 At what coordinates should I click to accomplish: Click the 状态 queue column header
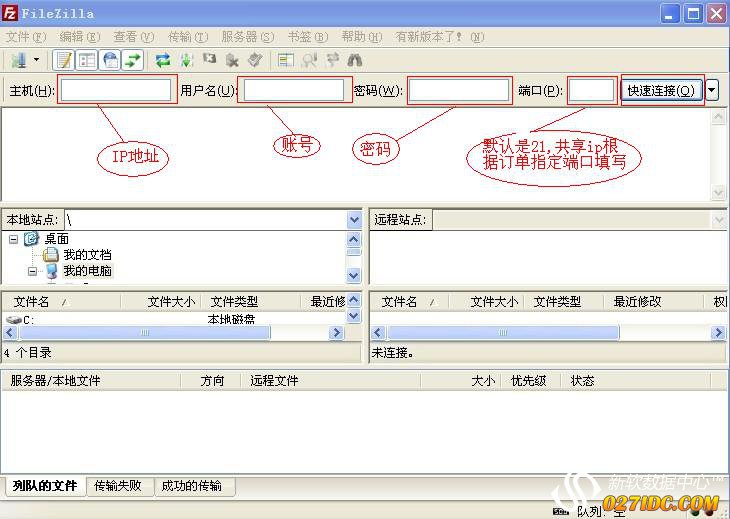point(635,381)
